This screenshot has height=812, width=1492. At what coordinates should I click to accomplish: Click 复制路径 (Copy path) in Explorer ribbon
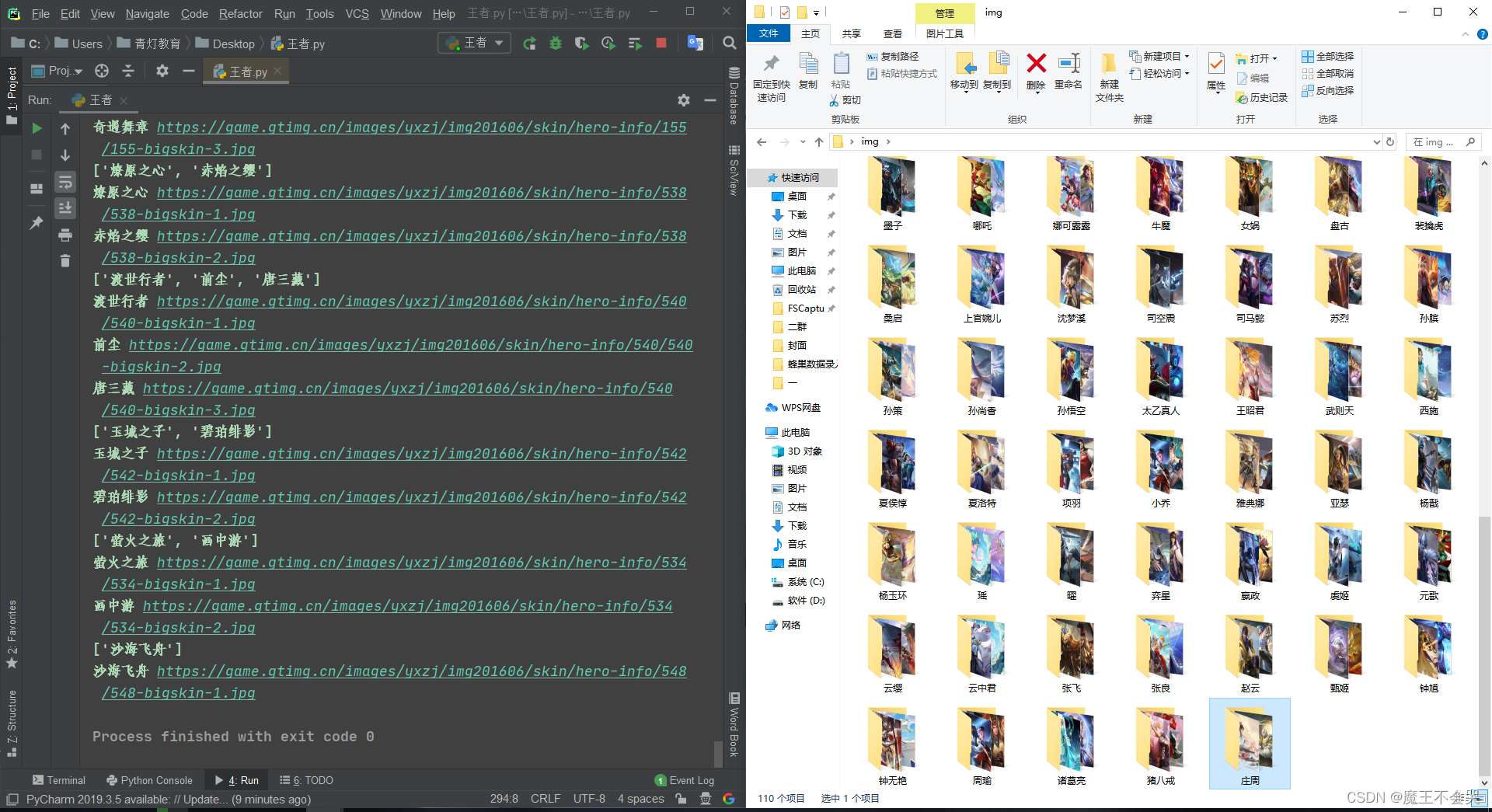click(x=893, y=56)
